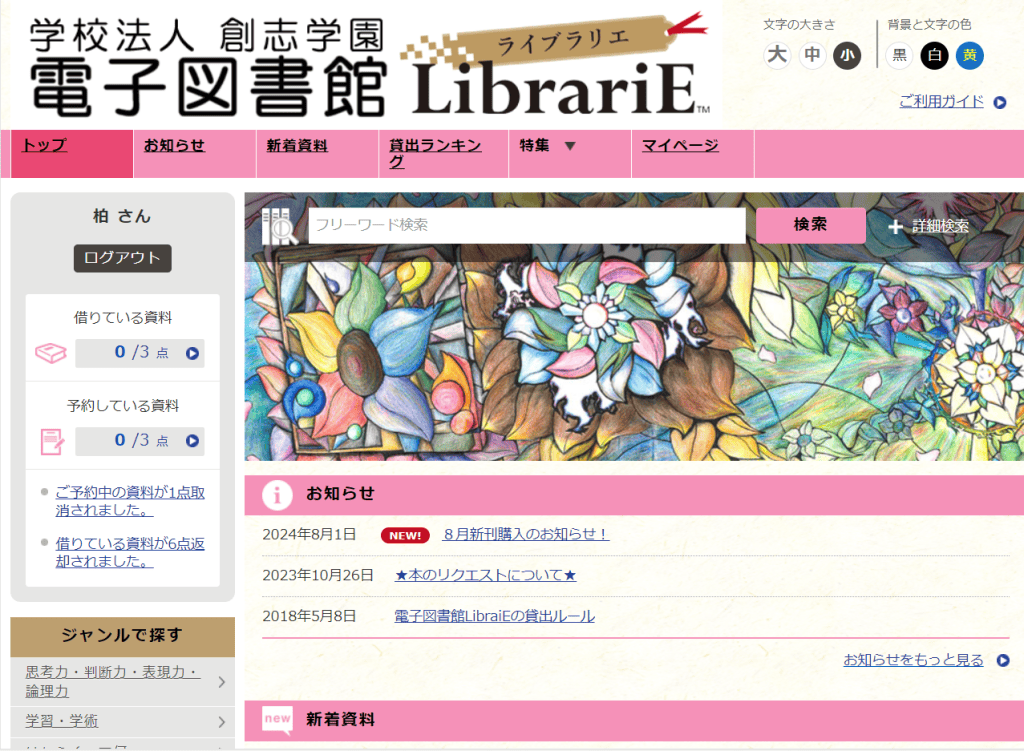Click the ログアウト button
Image resolution: width=1024 pixels, height=751 pixels.
tap(123, 258)
